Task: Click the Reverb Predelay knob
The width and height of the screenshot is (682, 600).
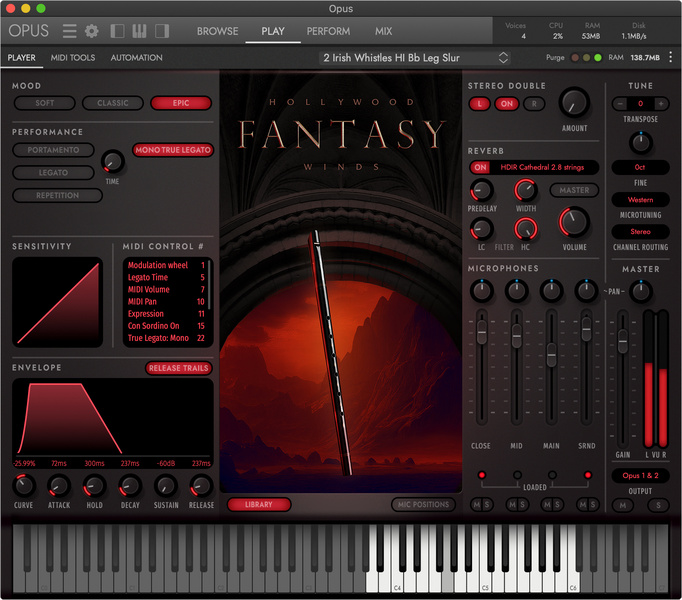Action: [481, 191]
